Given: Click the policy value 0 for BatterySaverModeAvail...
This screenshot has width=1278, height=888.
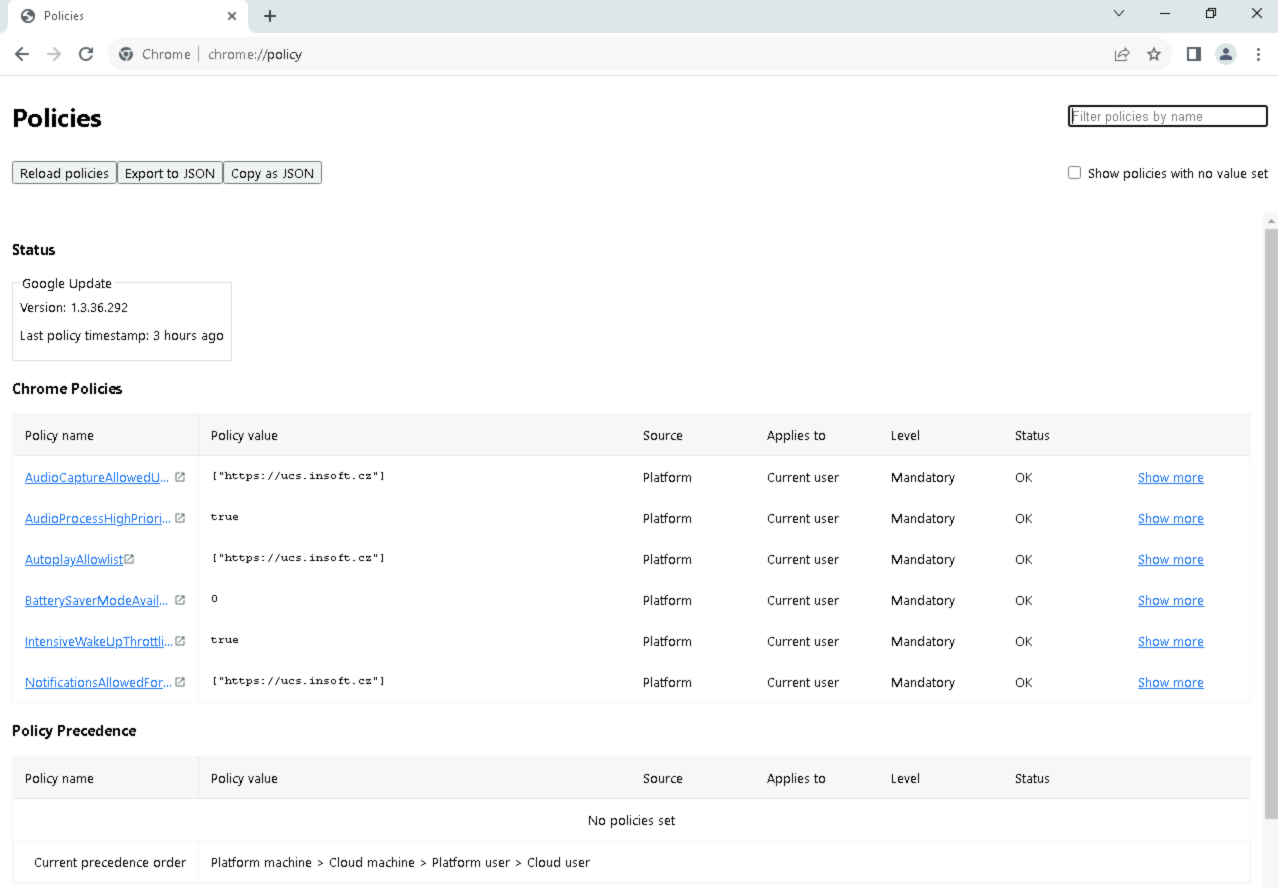Looking at the screenshot, I should (x=214, y=599).
